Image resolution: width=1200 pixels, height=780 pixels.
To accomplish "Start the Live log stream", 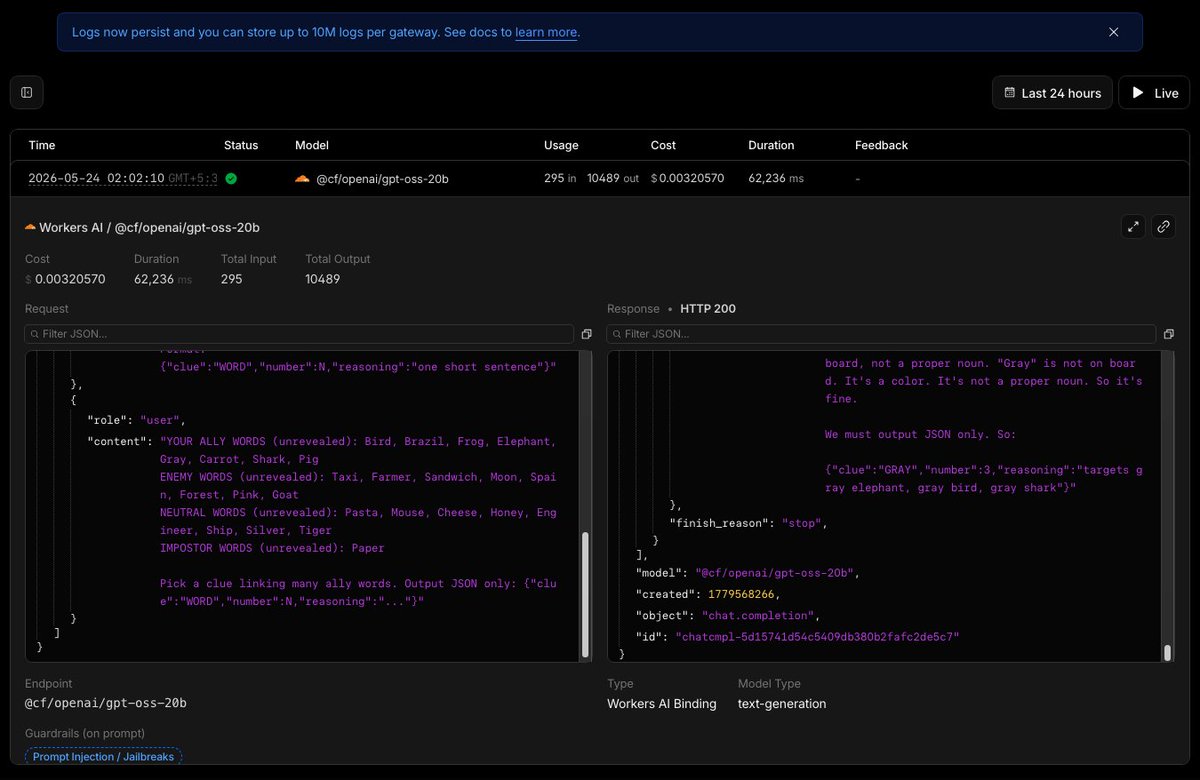I will coord(1154,93).
